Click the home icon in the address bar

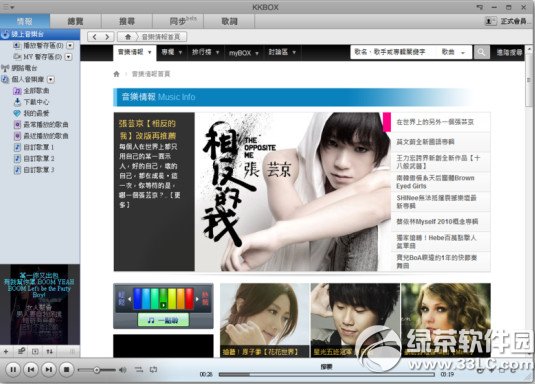point(128,37)
